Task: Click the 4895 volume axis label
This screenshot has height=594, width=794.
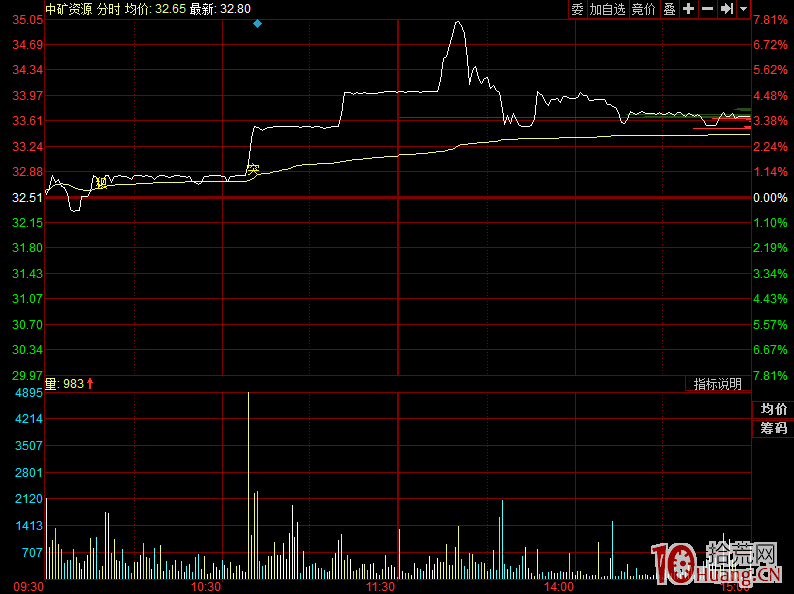Action: [29, 393]
